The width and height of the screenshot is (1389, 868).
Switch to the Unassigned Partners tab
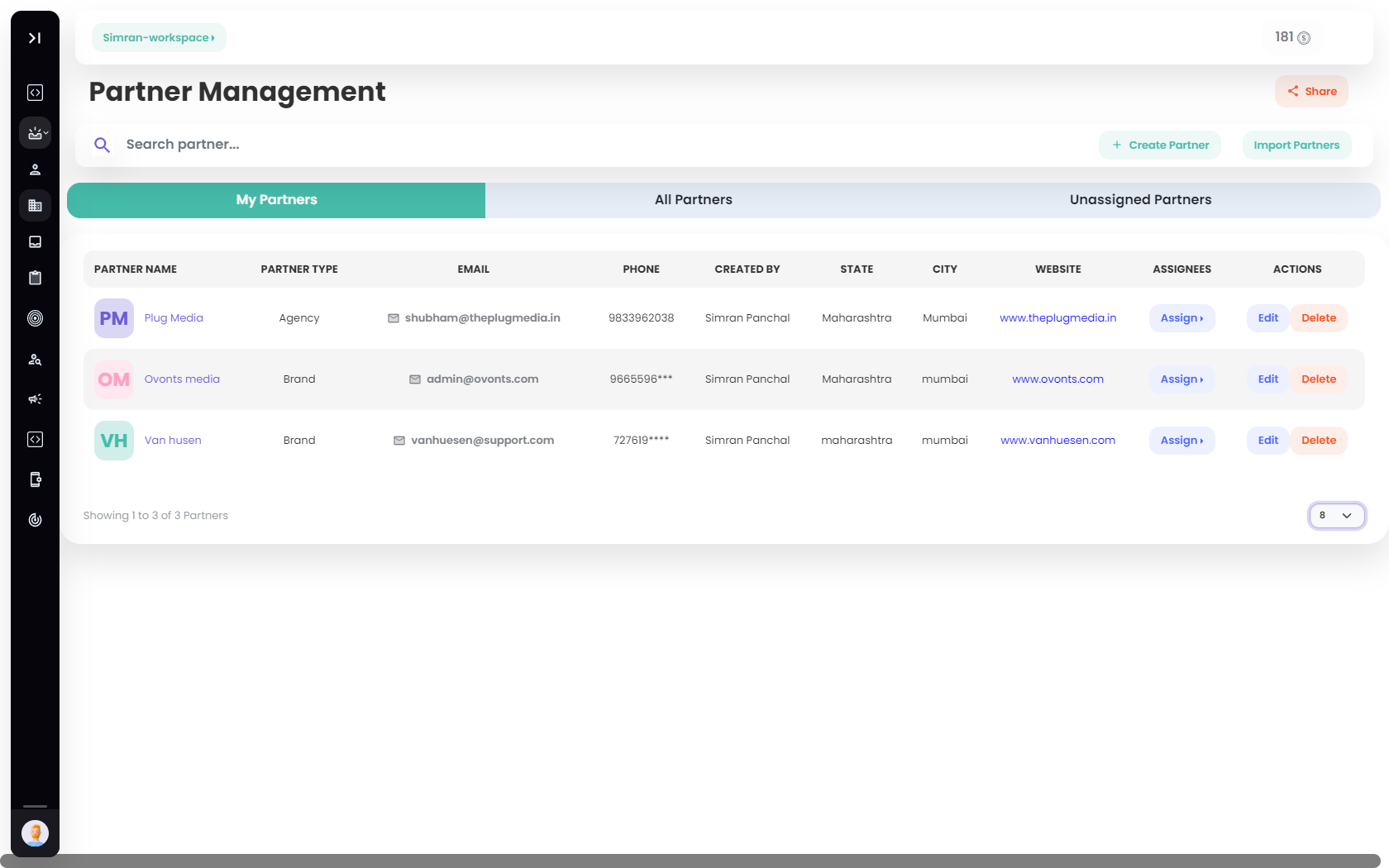1140,200
